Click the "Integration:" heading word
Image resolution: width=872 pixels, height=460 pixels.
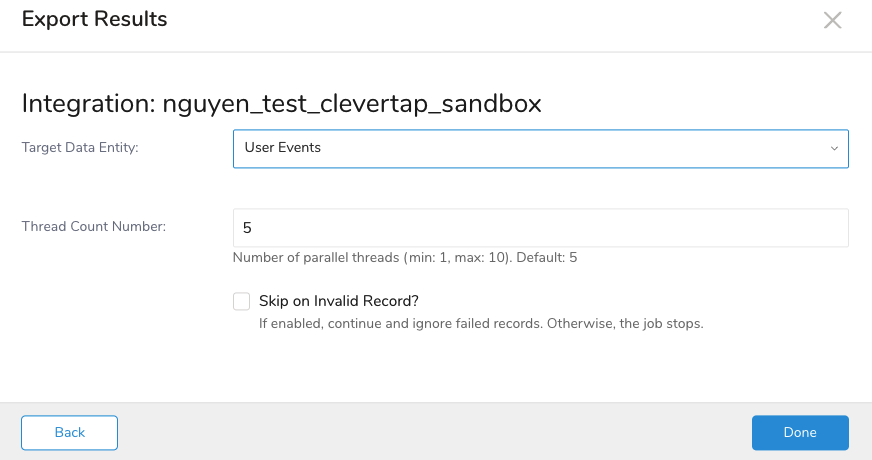pyautogui.click(x=88, y=104)
